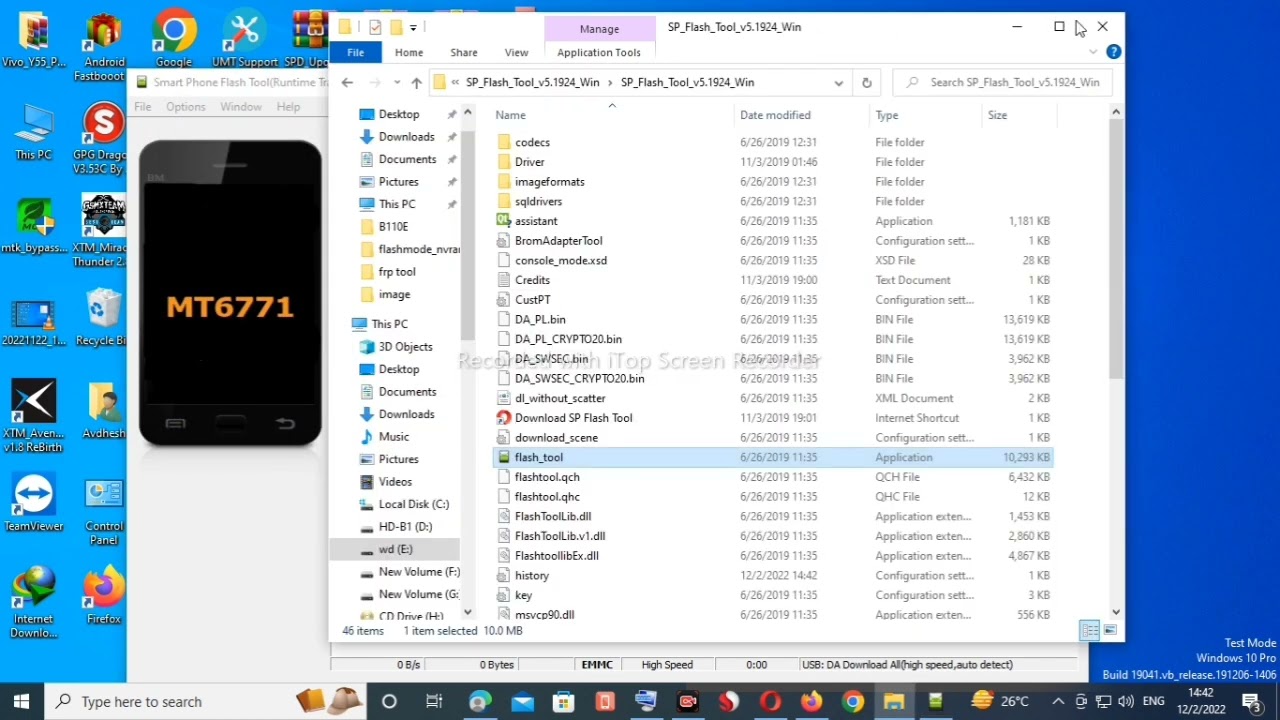
Task: Select the Firefox desktop icon
Action: (104, 596)
